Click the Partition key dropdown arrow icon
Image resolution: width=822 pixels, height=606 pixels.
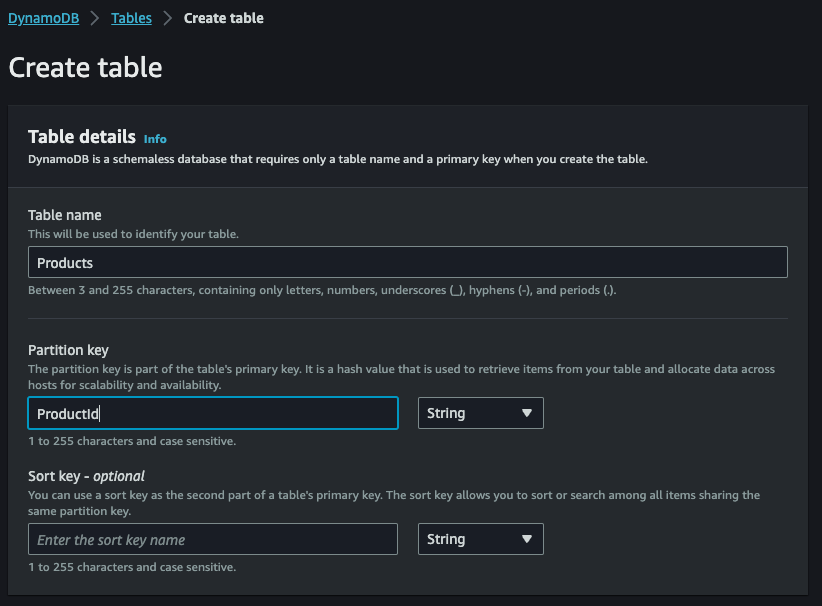pos(527,413)
